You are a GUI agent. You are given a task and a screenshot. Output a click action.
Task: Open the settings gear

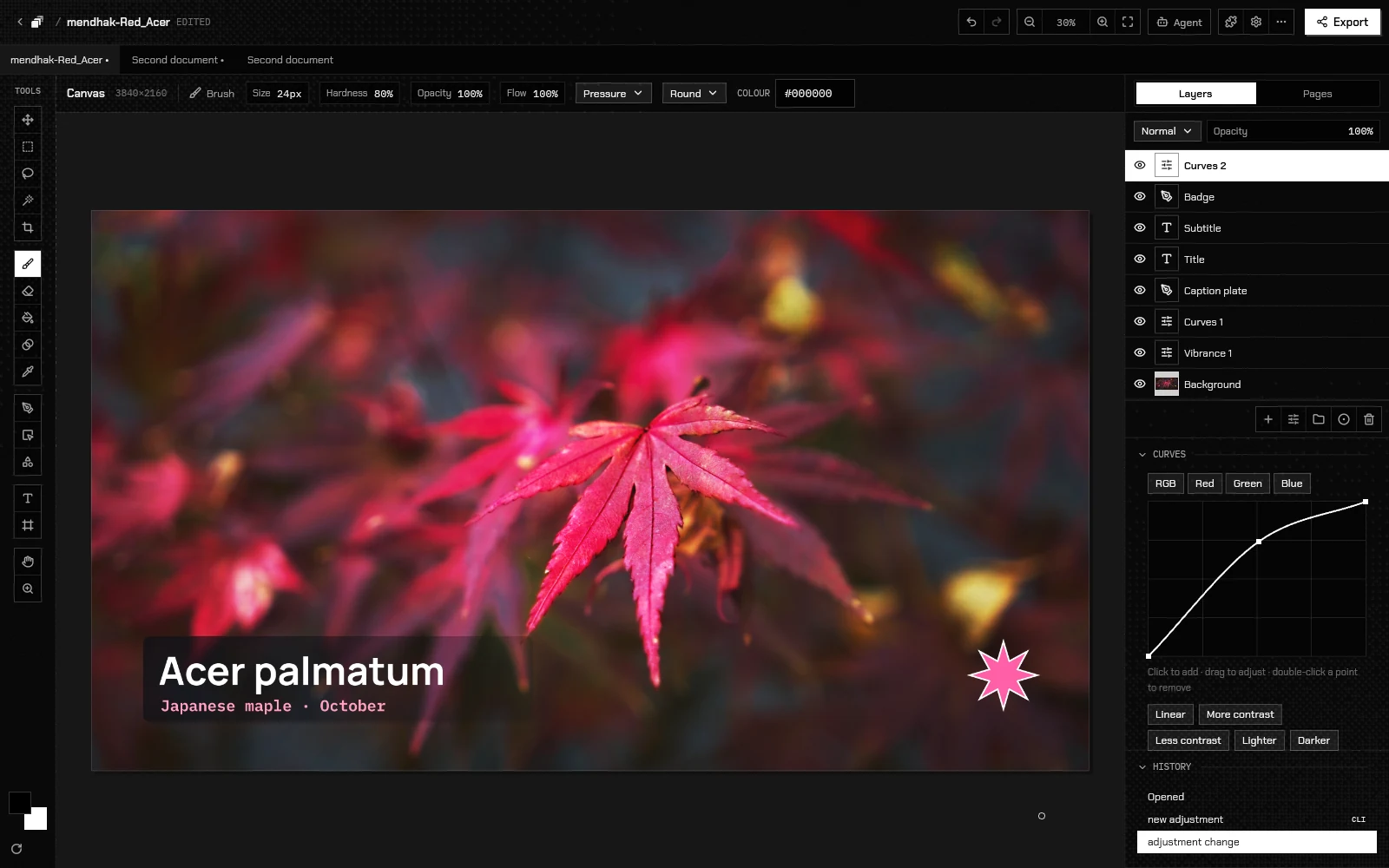[1256, 22]
